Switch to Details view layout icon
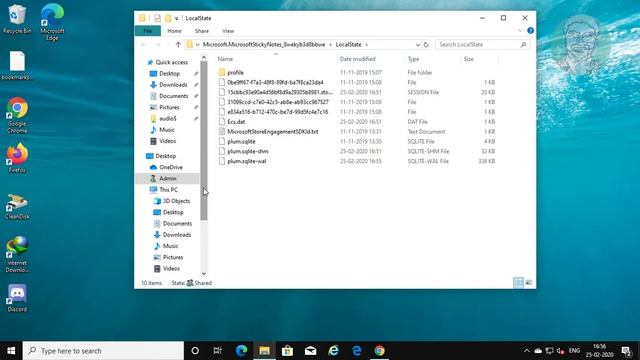 click(518, 282)
